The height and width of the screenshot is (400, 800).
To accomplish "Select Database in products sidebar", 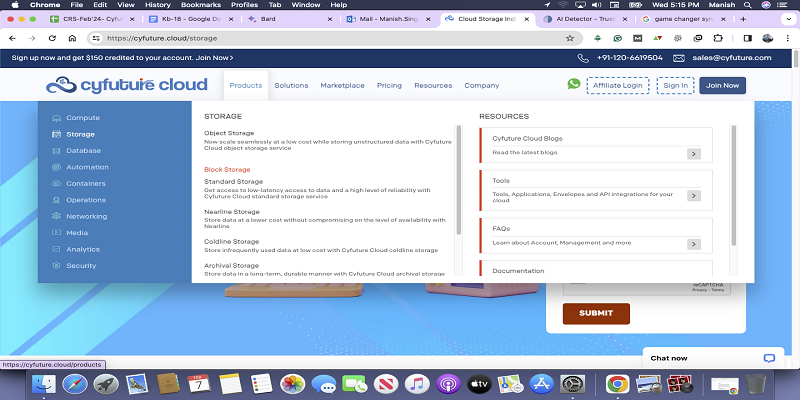I will pos(83,151).
